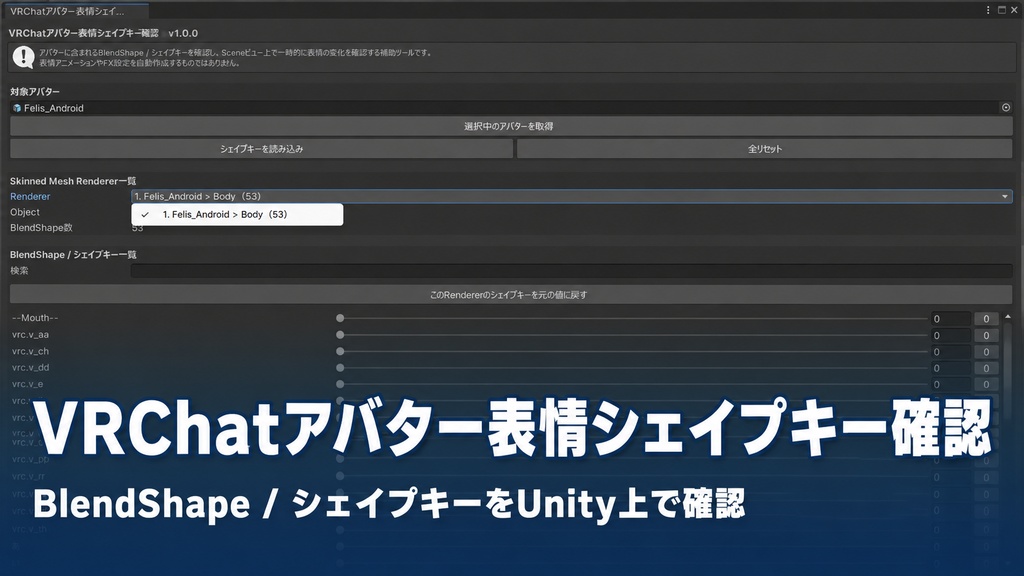1024x576 pixels.
Task: Click the vrc.v_dd reset 0 button
Action: (x=986, y=368)
